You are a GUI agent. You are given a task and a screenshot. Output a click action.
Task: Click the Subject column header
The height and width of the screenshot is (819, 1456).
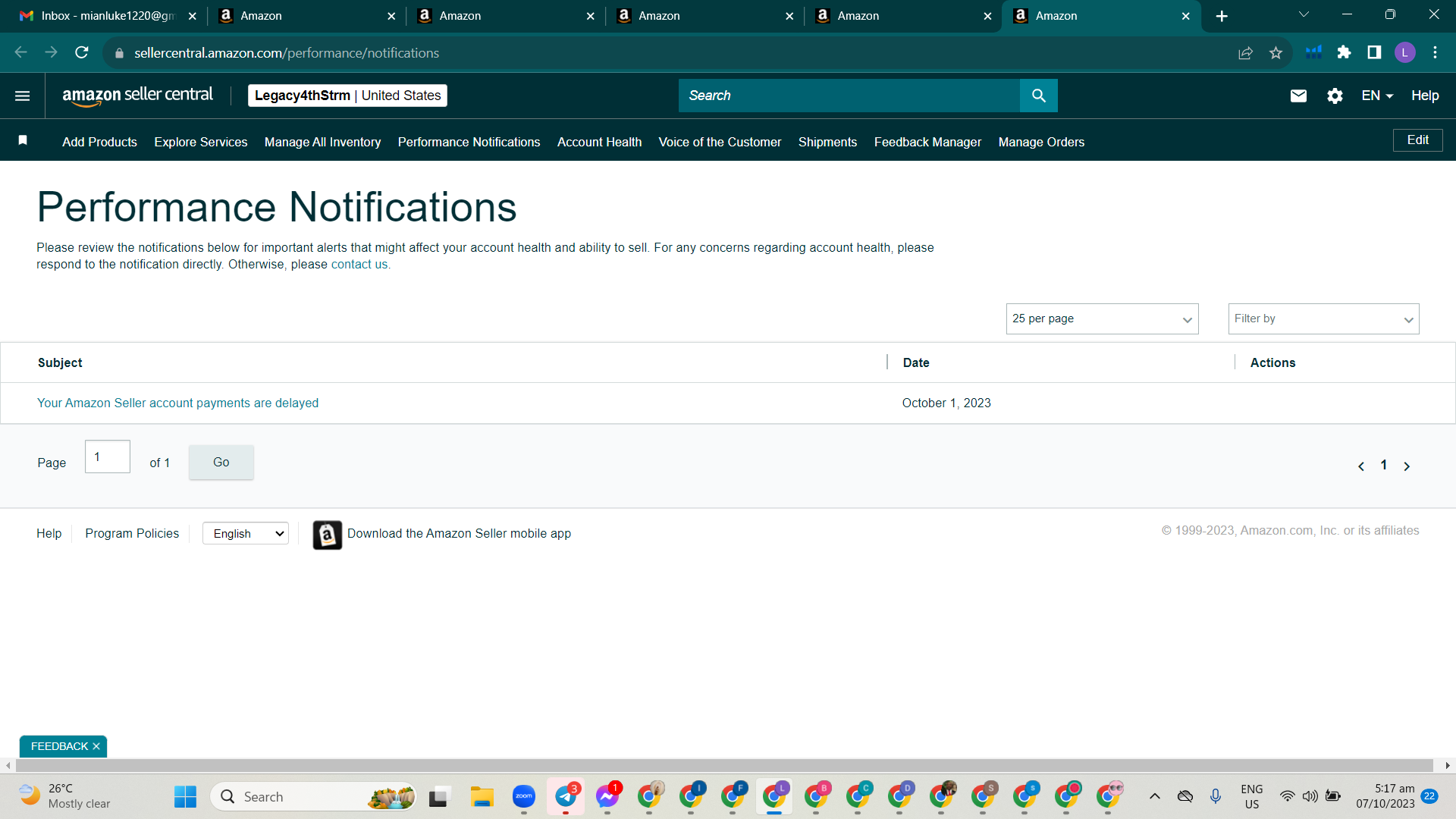pos(60,362)
